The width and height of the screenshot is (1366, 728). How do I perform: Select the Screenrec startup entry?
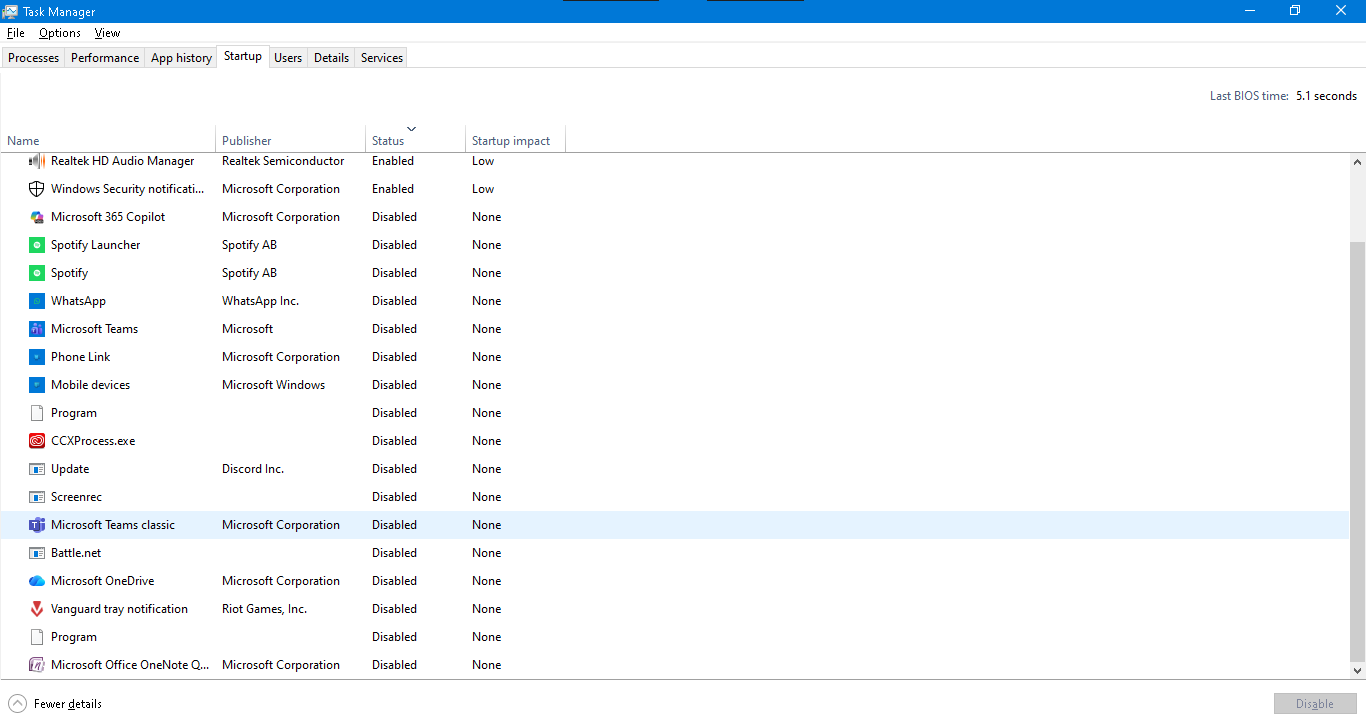click(x=76, y=497)
